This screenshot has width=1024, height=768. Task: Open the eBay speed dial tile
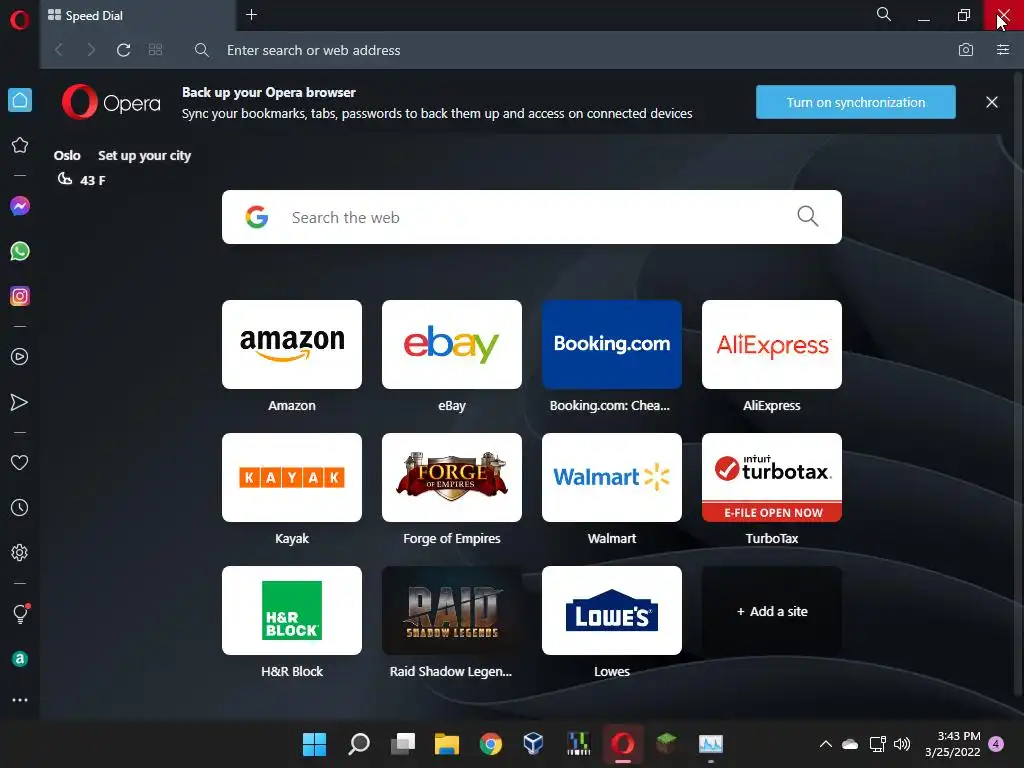[452, 344]
